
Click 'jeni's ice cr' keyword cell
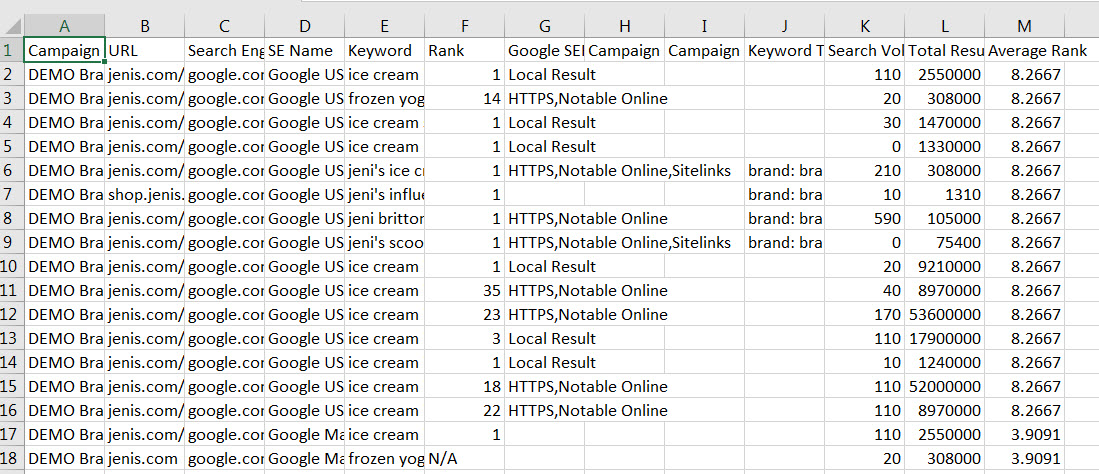pos(385,170)
